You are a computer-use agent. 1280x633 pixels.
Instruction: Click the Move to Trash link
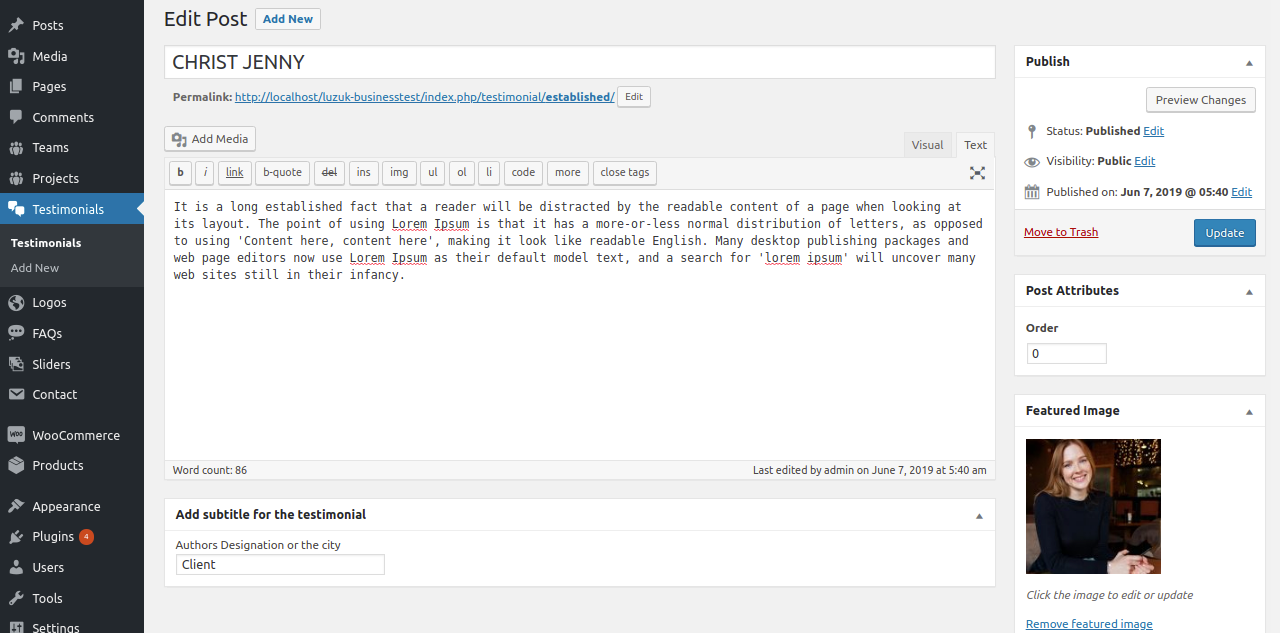point(1061,232)
